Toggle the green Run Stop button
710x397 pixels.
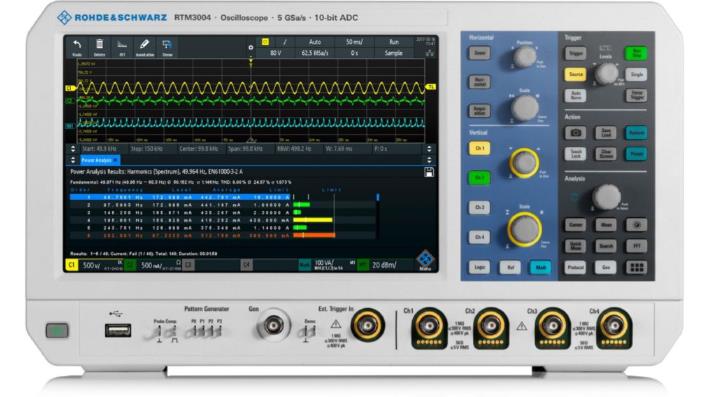pyautogui.click(x=636, y=53)
